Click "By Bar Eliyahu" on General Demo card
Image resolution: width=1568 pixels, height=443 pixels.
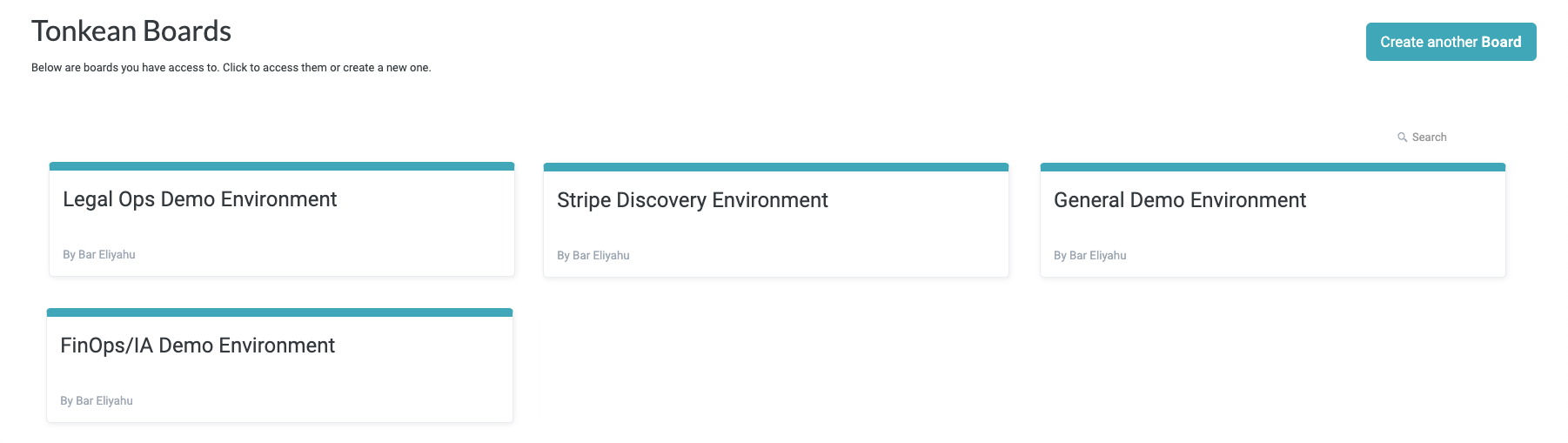pyautogui.click(x=1089, y=256)
